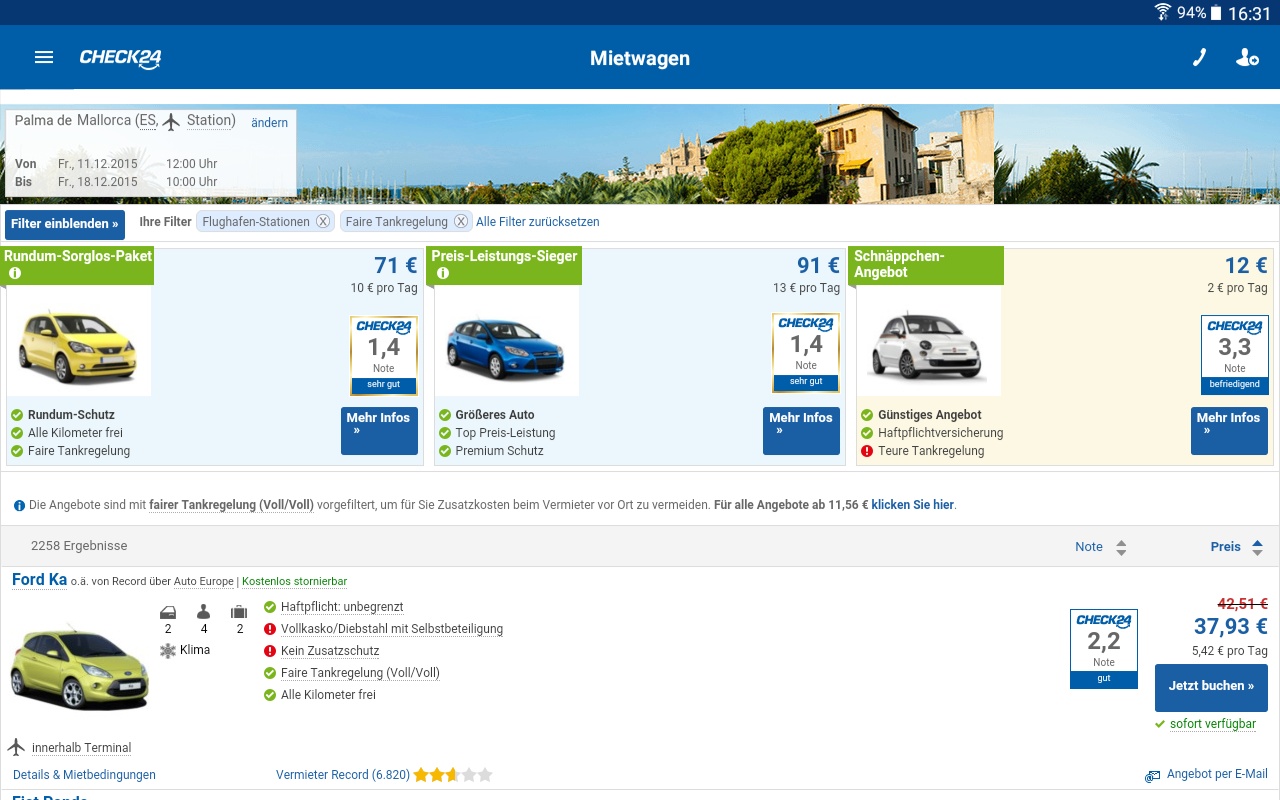The height and width of the screenshot is (800, 1280).
Task: Tap the phone call icon
Action: pyautogui.click(x=1199, y=58)
